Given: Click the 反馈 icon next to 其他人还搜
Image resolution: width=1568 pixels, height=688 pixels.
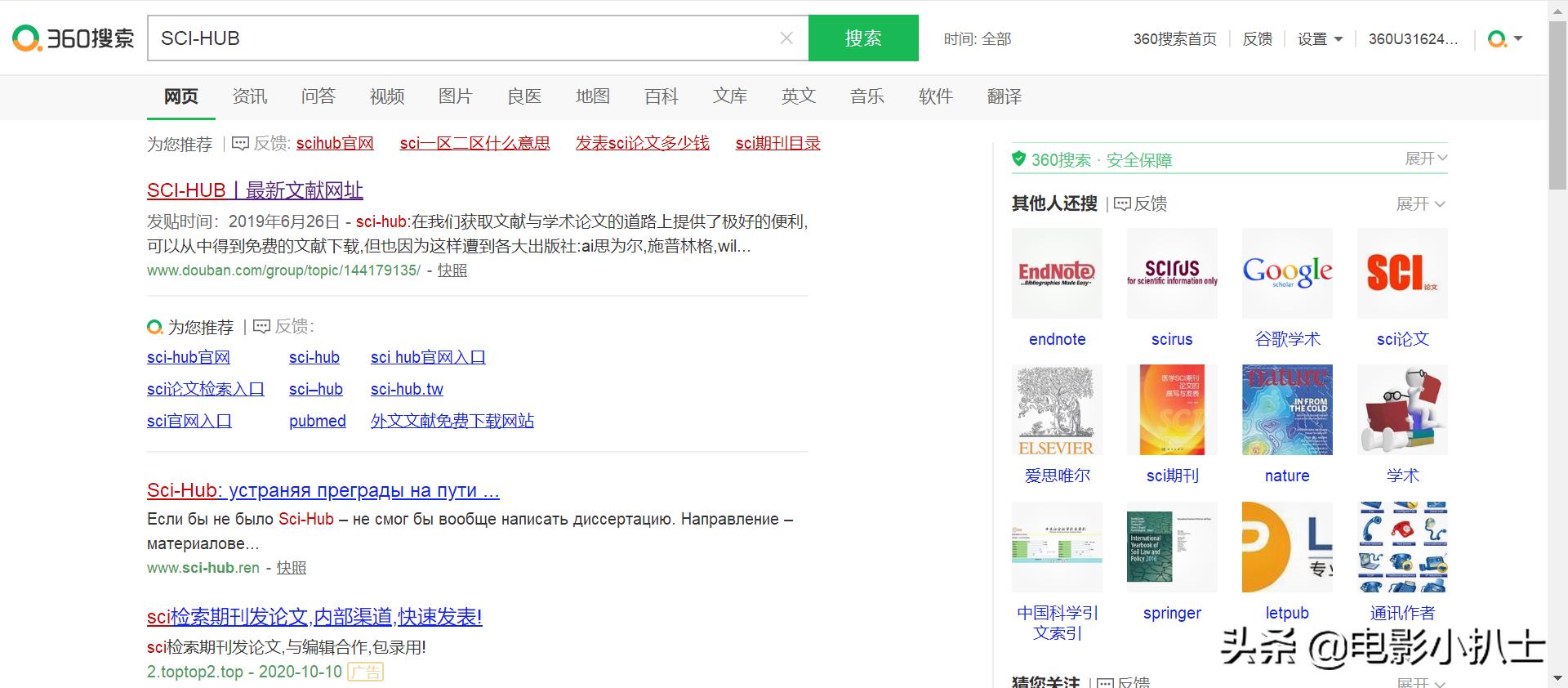Looking at the screenshot, I should (1123, 203).
